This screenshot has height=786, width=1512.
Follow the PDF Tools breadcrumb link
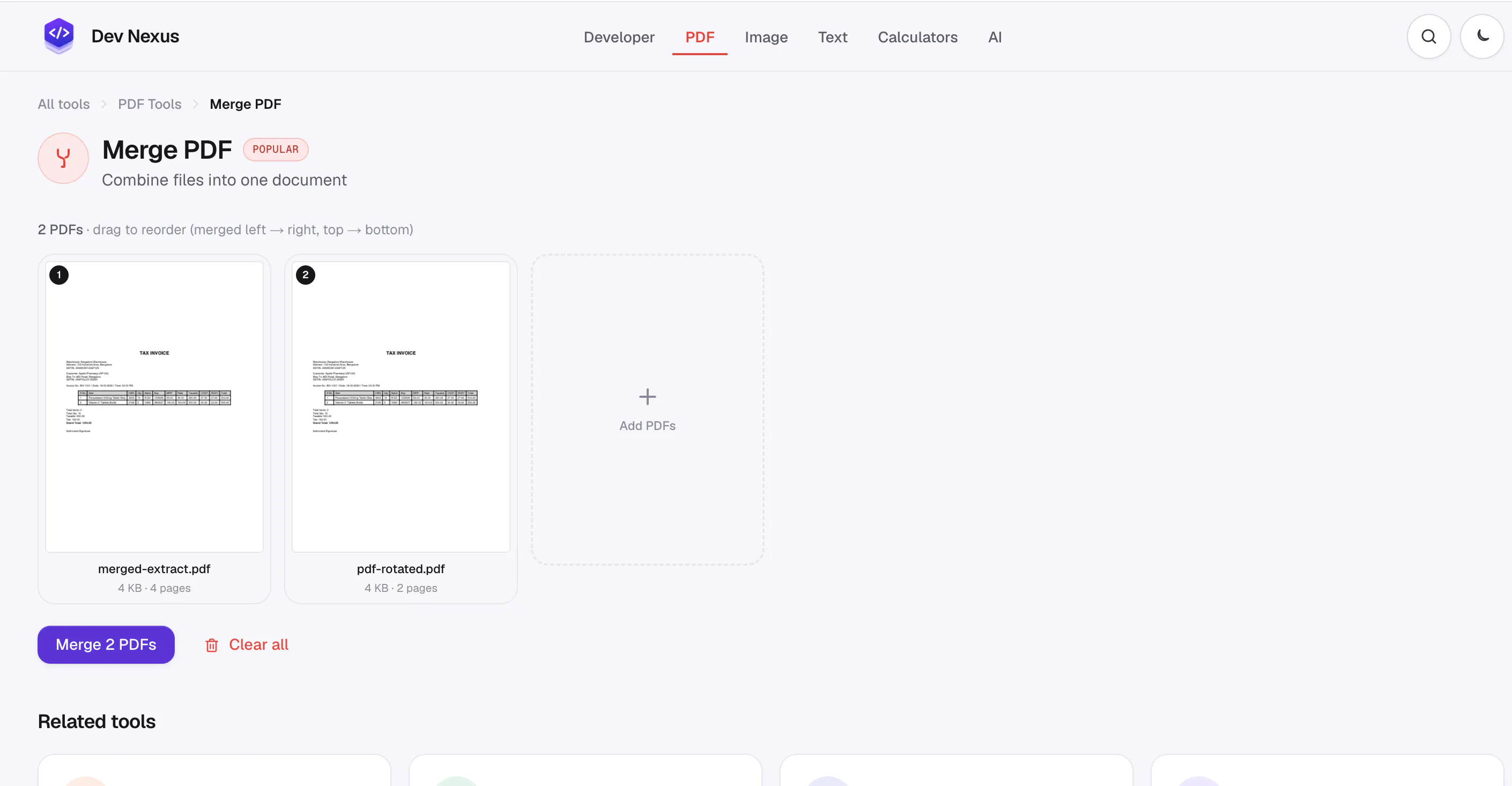click(150, 104)
